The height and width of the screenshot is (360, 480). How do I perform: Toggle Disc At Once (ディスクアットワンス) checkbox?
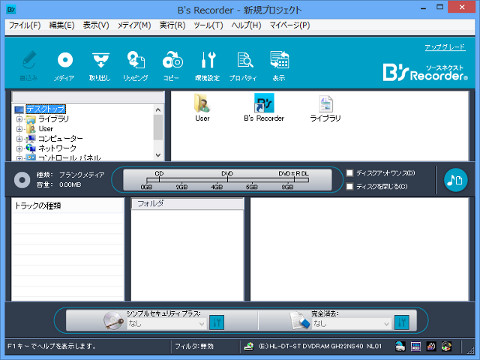[350, 173]
